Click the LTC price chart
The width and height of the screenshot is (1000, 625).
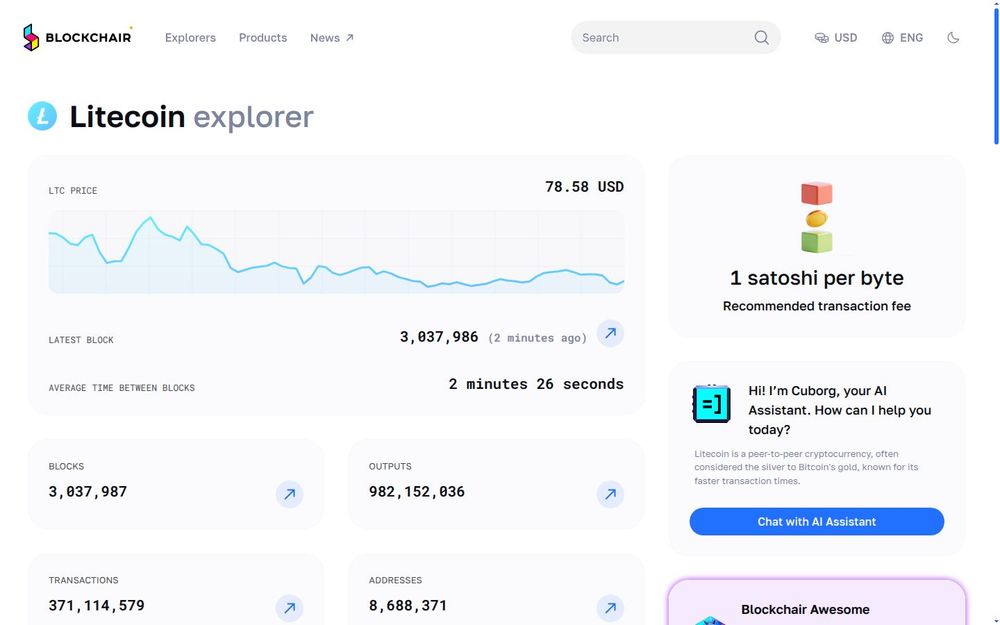(x=336, y=252)
